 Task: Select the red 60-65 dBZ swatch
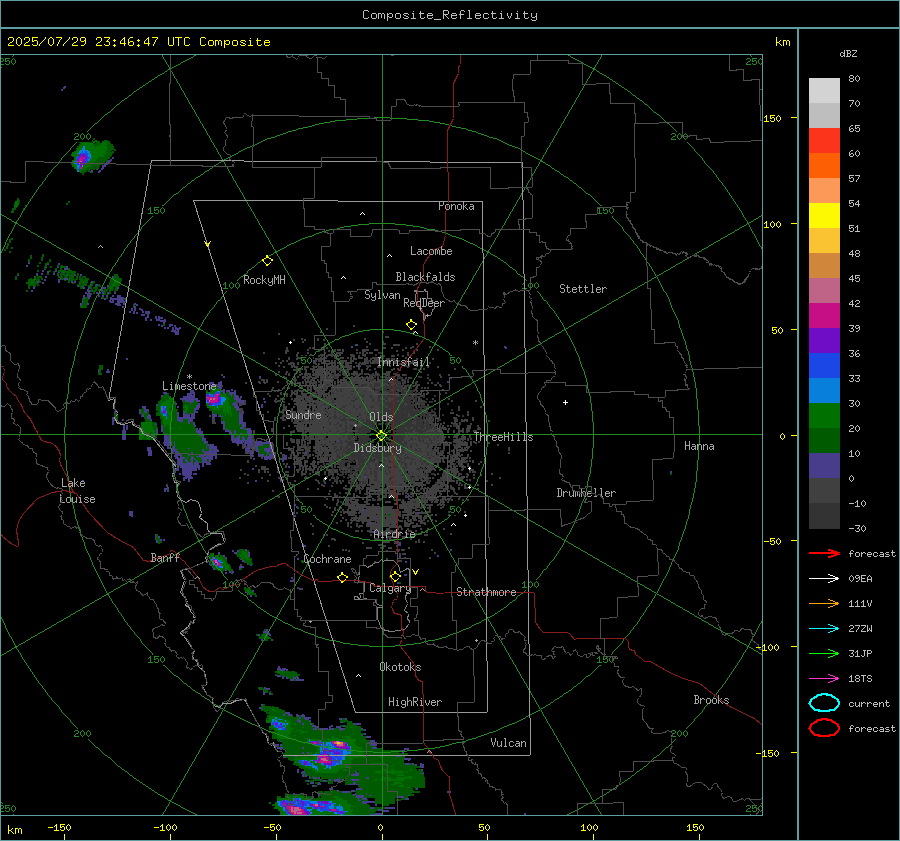coord(824,141)
